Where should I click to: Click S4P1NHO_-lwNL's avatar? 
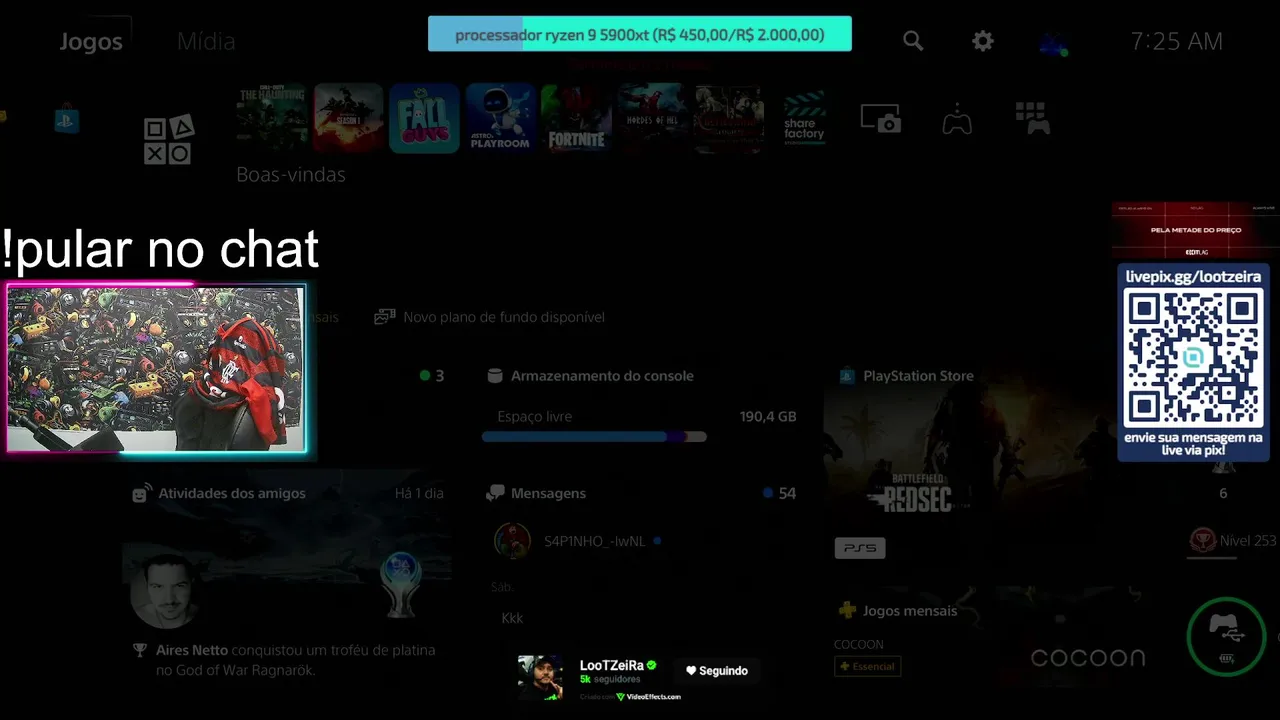[x=512, y=541]
